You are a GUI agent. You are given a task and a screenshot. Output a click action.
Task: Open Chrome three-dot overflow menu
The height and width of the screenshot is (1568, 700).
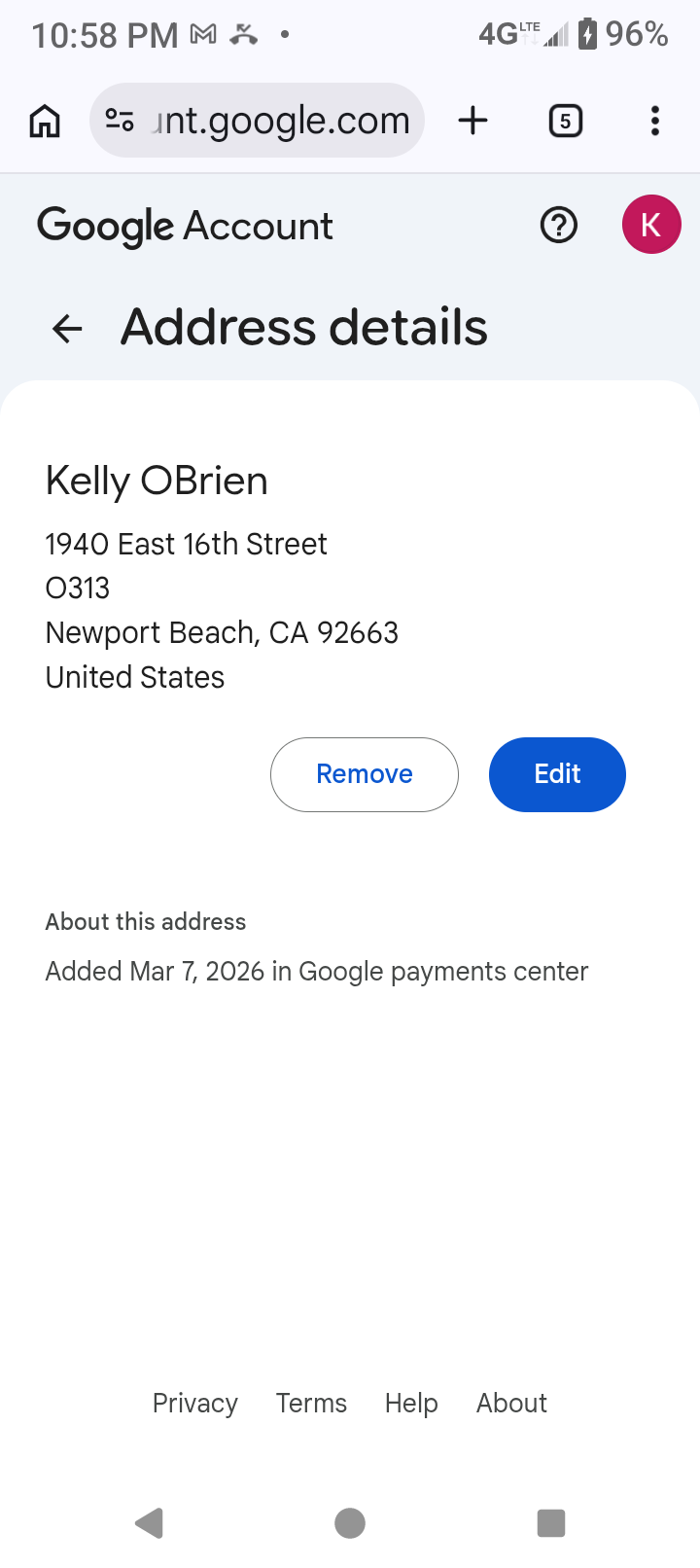(x=655, y=121)
